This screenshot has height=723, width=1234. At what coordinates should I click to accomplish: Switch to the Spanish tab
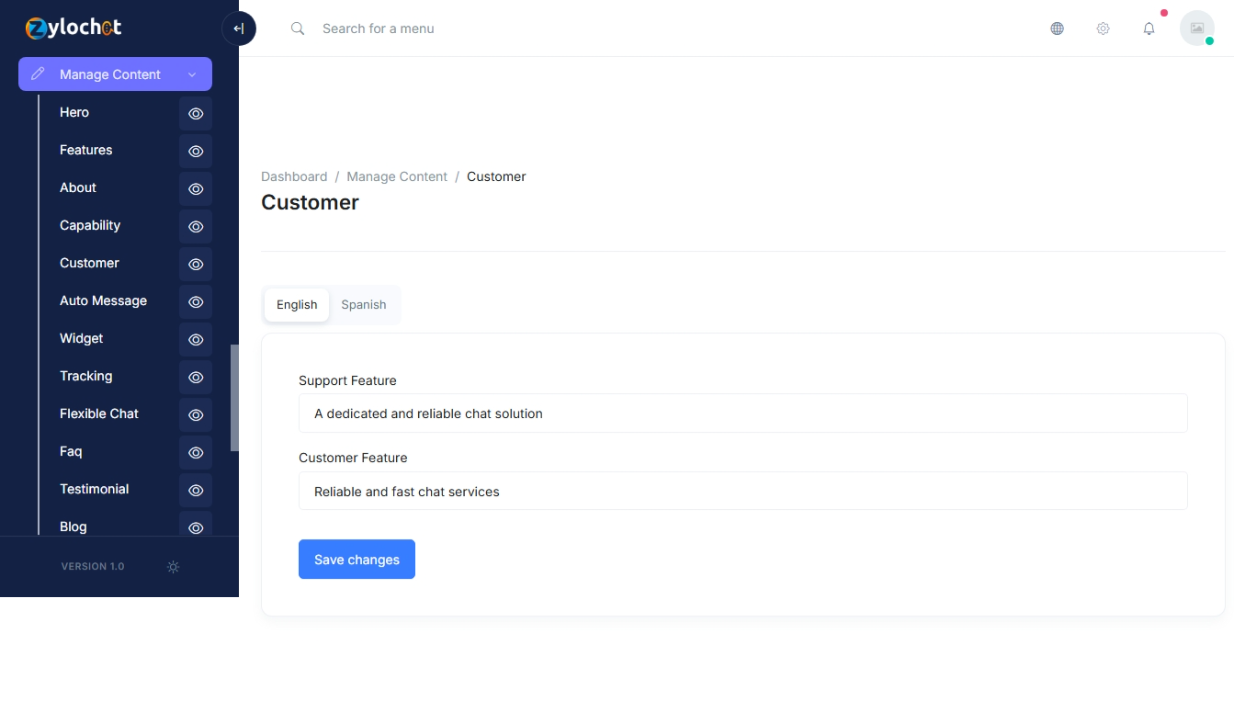click(363, 305)
